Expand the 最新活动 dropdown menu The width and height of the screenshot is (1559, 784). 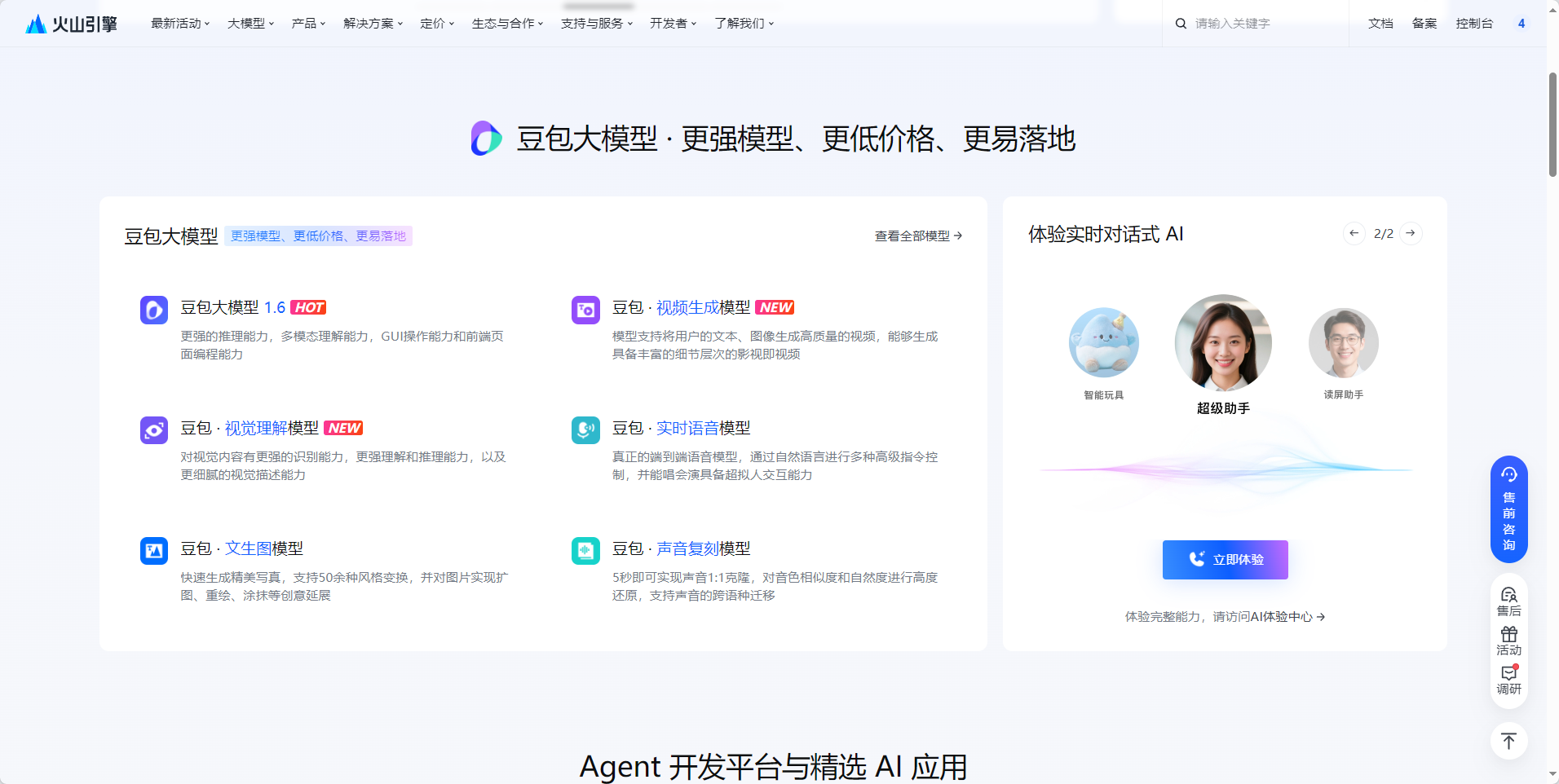tap(180, 24)
